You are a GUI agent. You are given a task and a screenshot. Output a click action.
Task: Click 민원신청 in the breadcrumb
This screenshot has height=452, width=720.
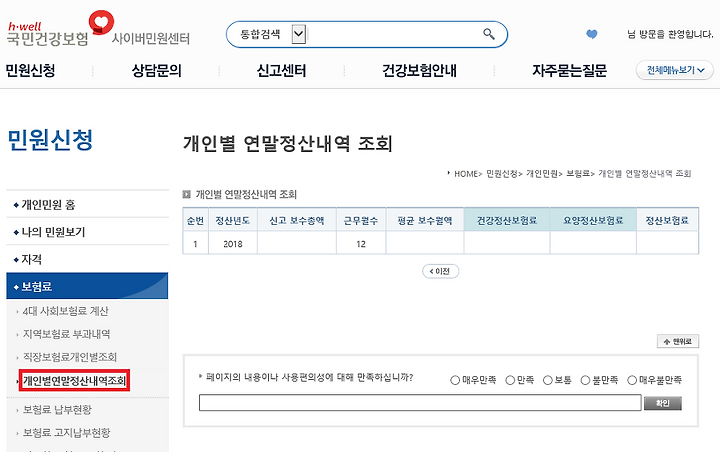tap(501, 174)
